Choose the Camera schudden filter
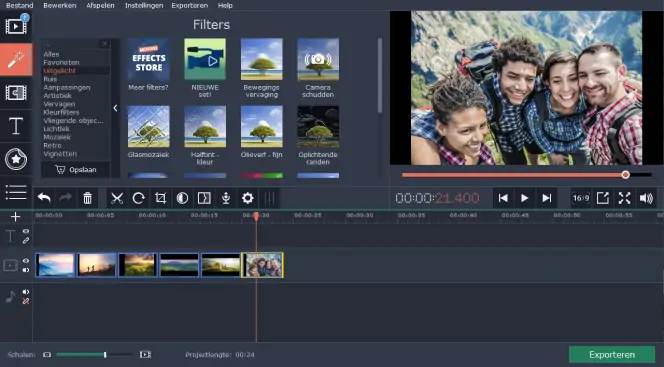 [x=318, y=59]
